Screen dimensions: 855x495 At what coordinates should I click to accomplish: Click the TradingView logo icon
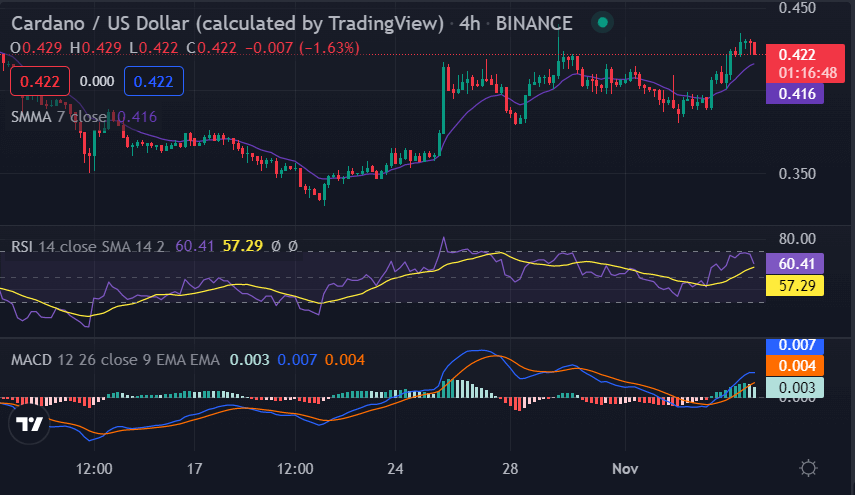click(x=29, y=424)
